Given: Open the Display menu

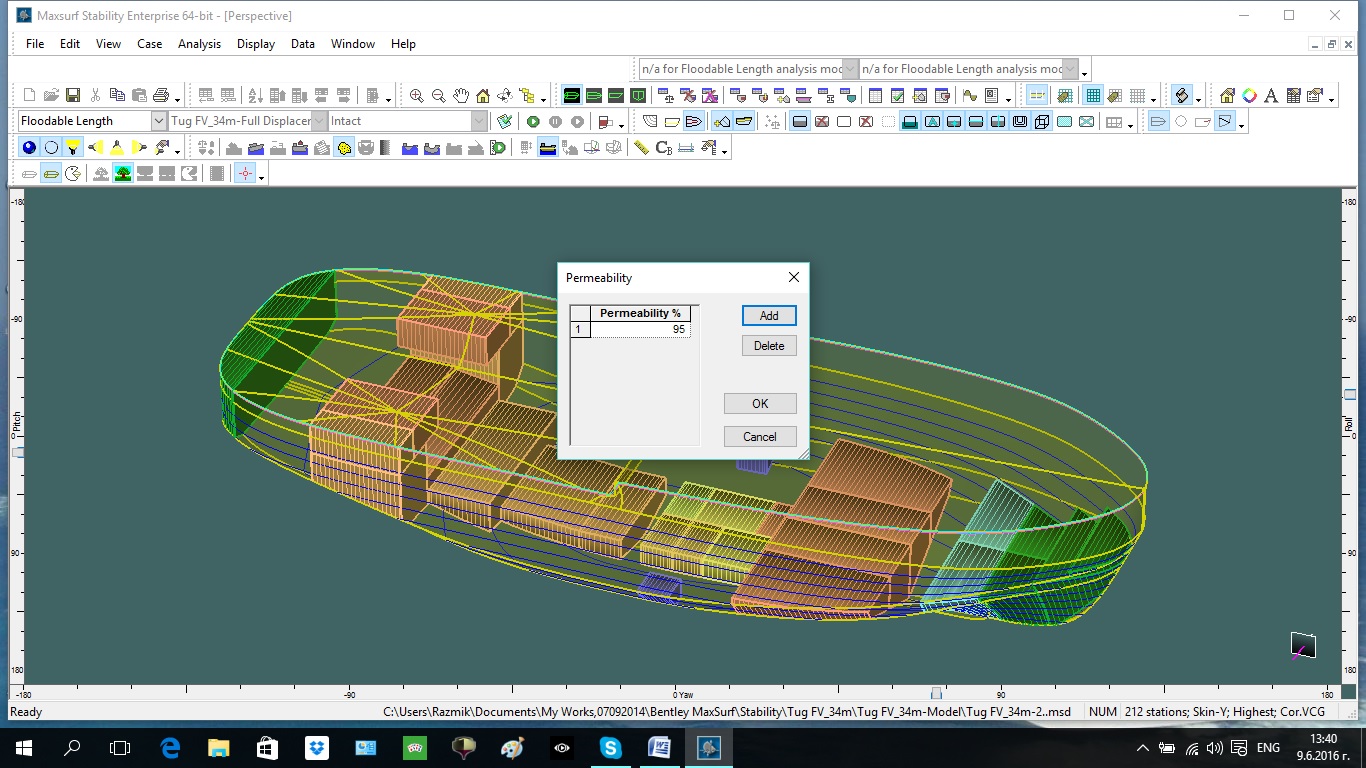Looking at the screenshot, I should tap(256, 44).
